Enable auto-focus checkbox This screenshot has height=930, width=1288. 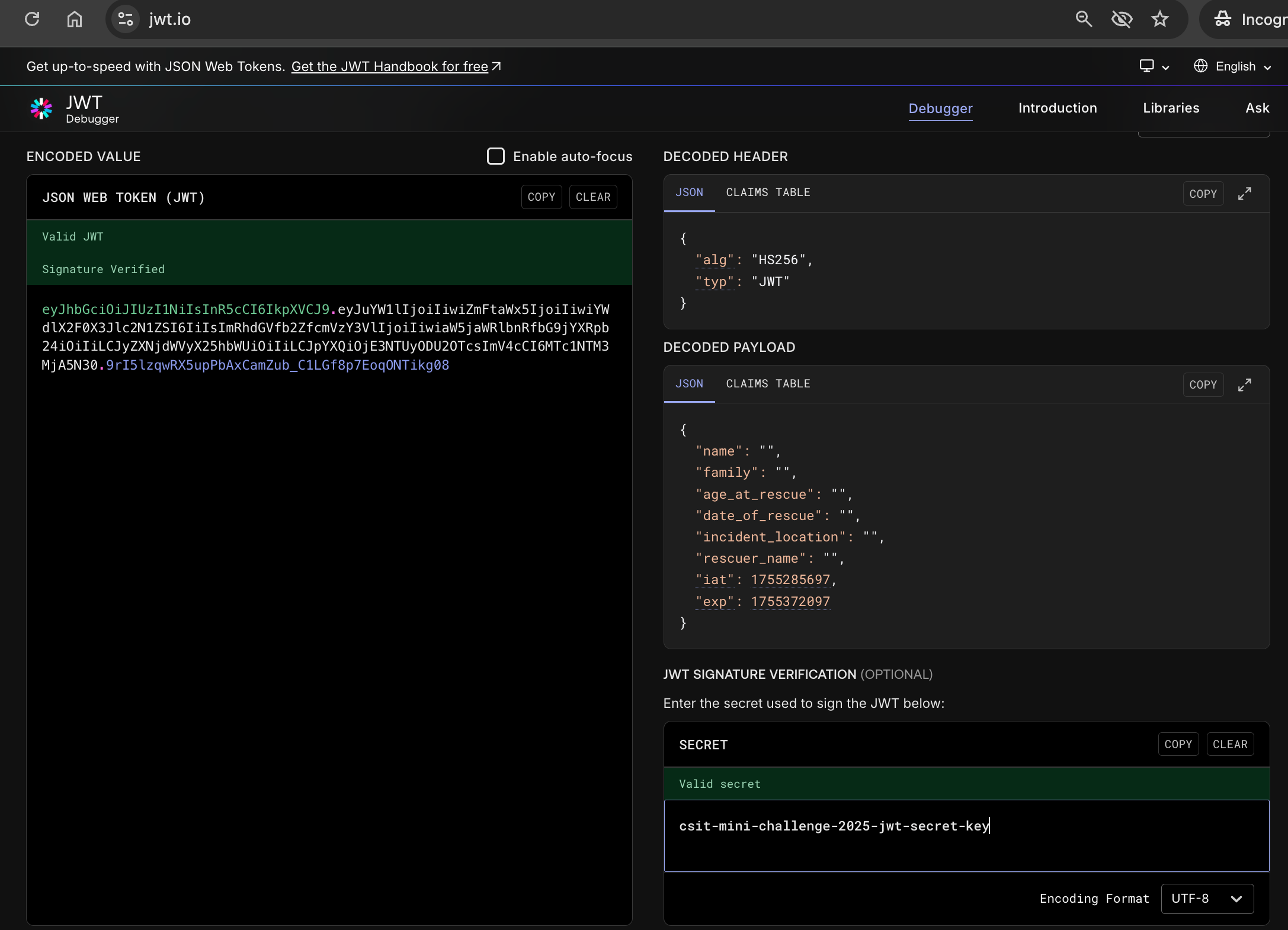(x=495, y=156)
